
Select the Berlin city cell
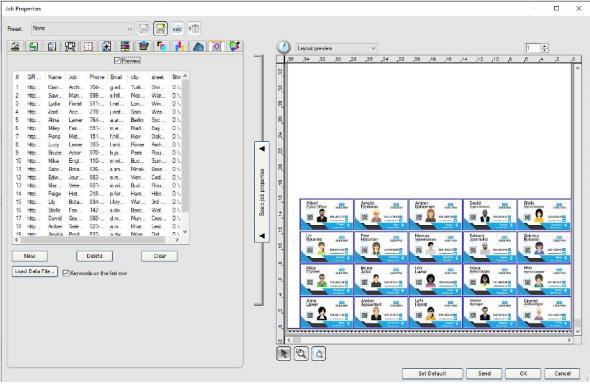click(x=137, y=120)
